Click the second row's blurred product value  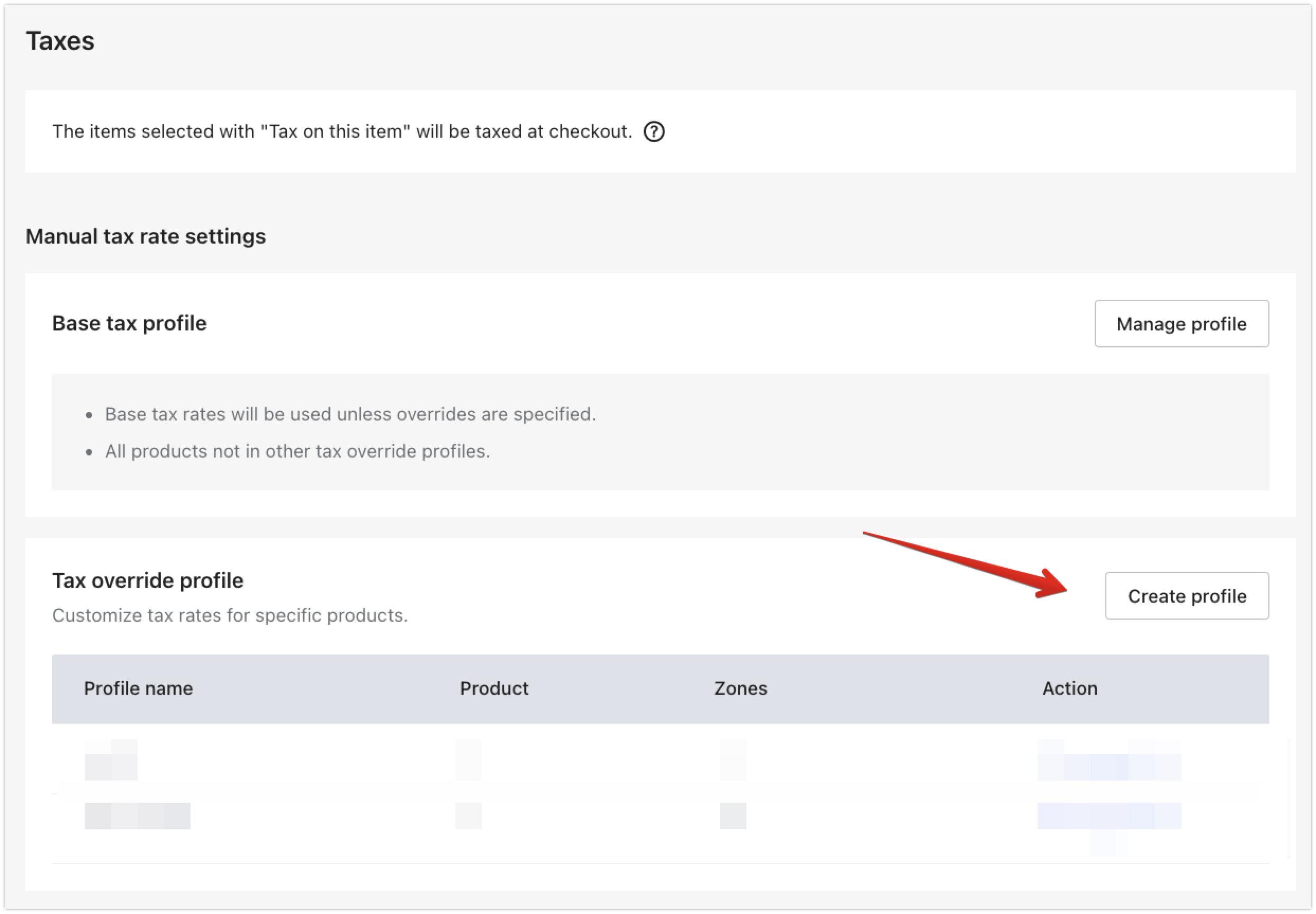point(468,816)
